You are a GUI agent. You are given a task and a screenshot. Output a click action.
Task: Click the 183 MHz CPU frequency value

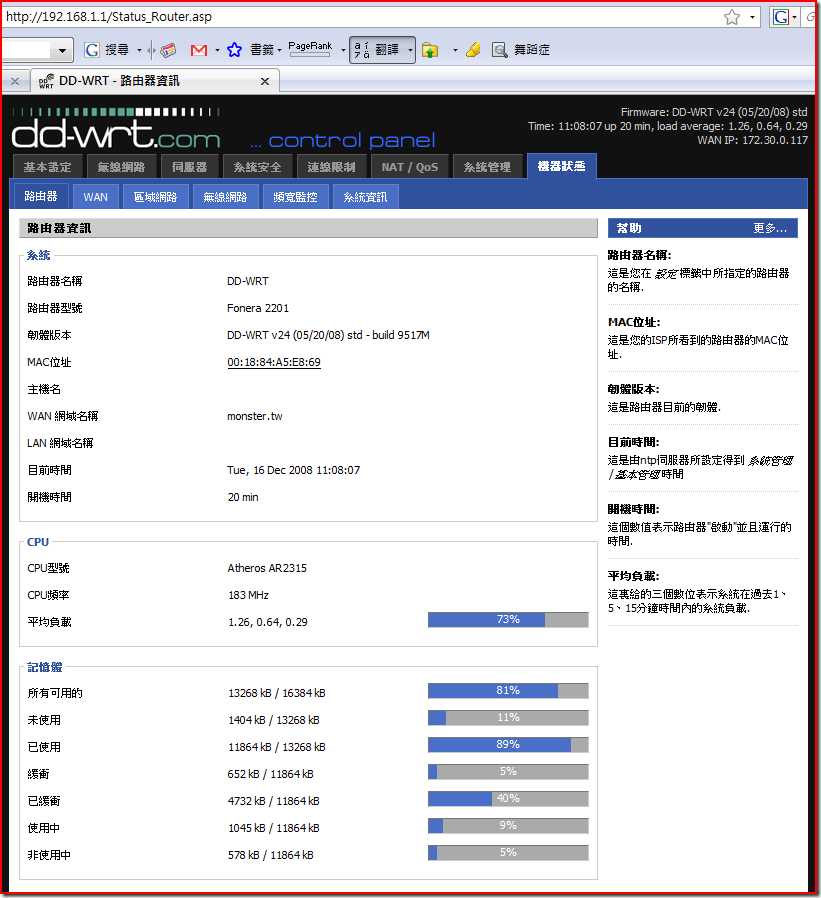(248, 595)
